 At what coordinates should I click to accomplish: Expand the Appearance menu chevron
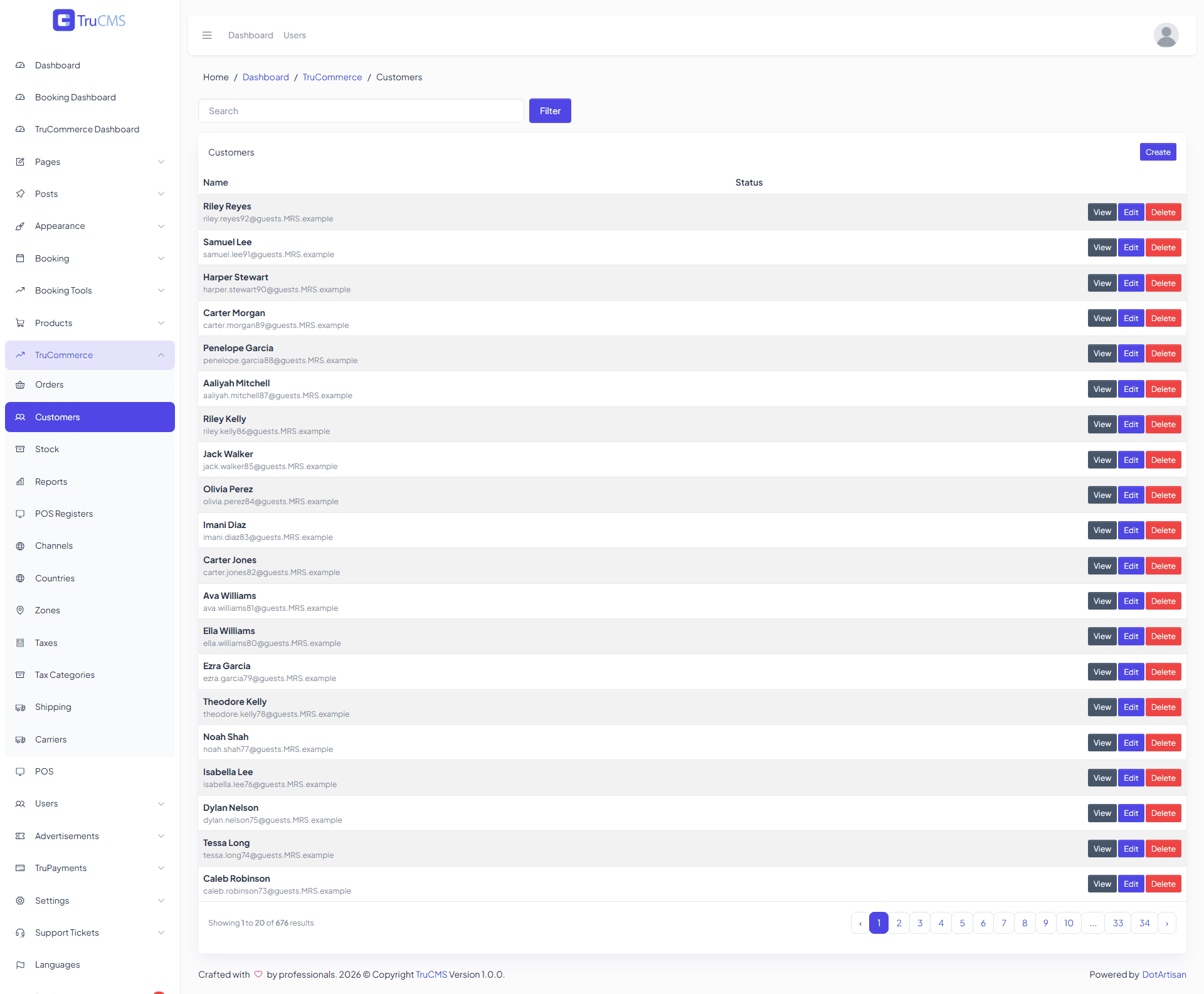click(161, 226)
